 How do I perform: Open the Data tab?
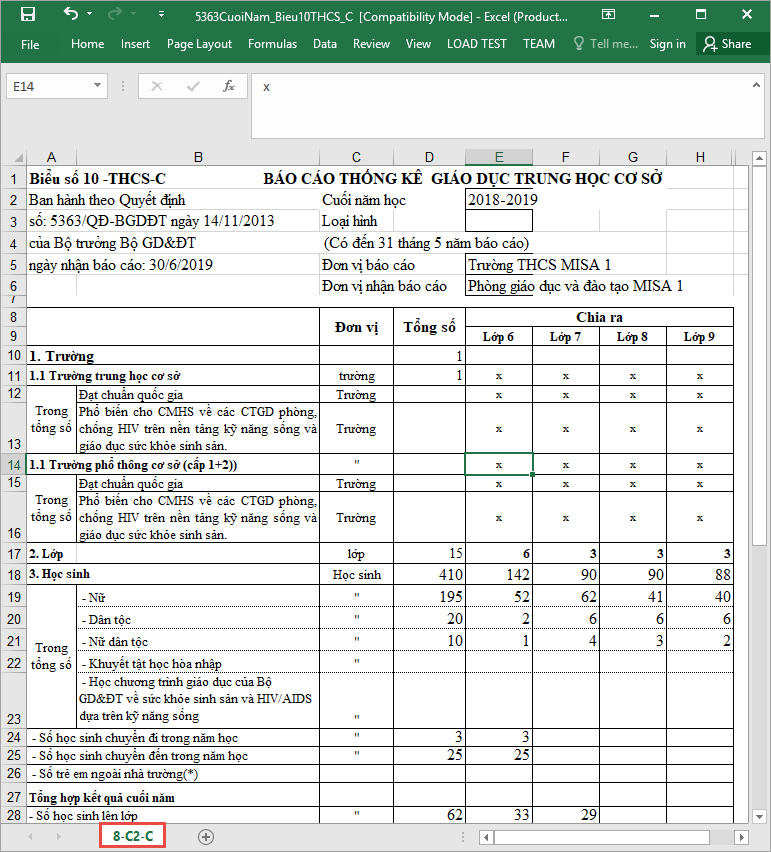pyautogui.click(x=325, y=44)
